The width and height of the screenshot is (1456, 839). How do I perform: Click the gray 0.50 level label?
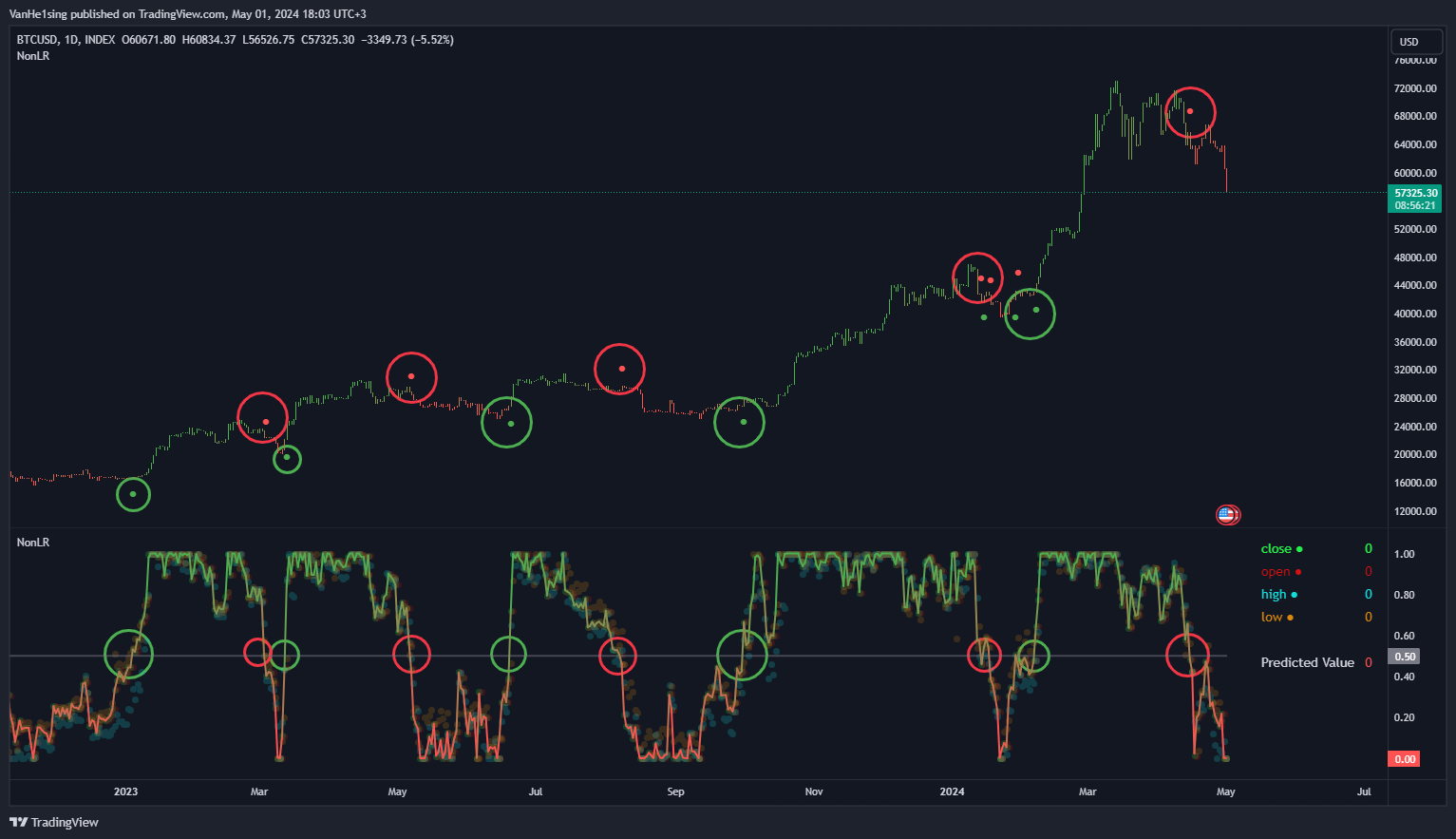pyautogui.click(x=1405, y=657)
